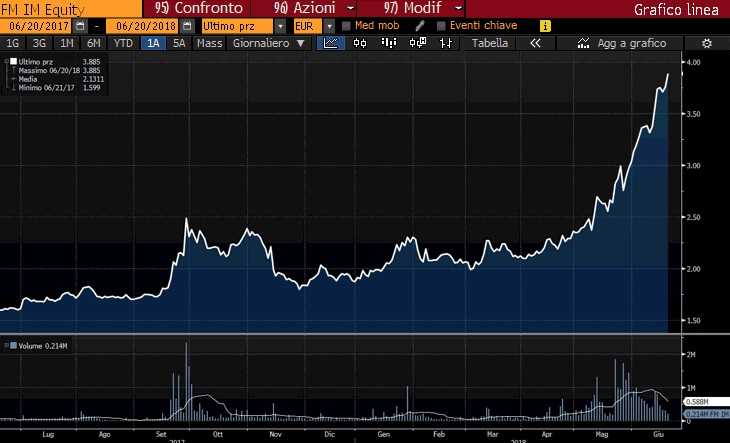The image size is (730, 443).
Task: Select the YTD range tab
Action: (123, 43)
